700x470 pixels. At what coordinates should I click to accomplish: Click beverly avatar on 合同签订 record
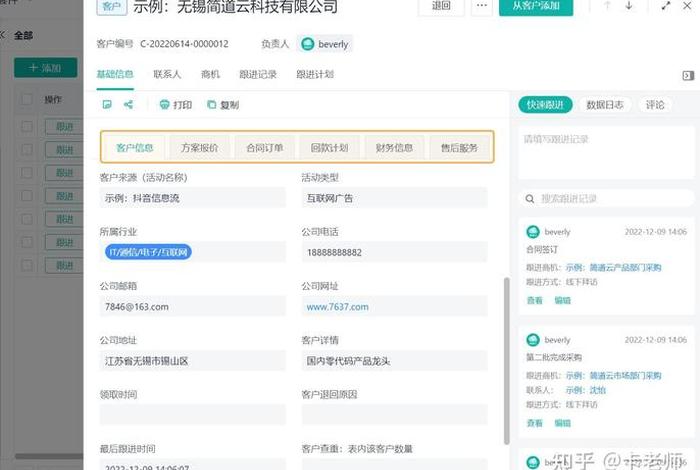533,232
